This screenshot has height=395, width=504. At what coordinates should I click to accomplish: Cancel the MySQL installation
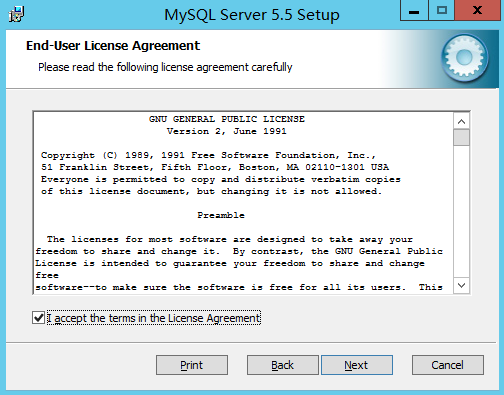point(448,365)
